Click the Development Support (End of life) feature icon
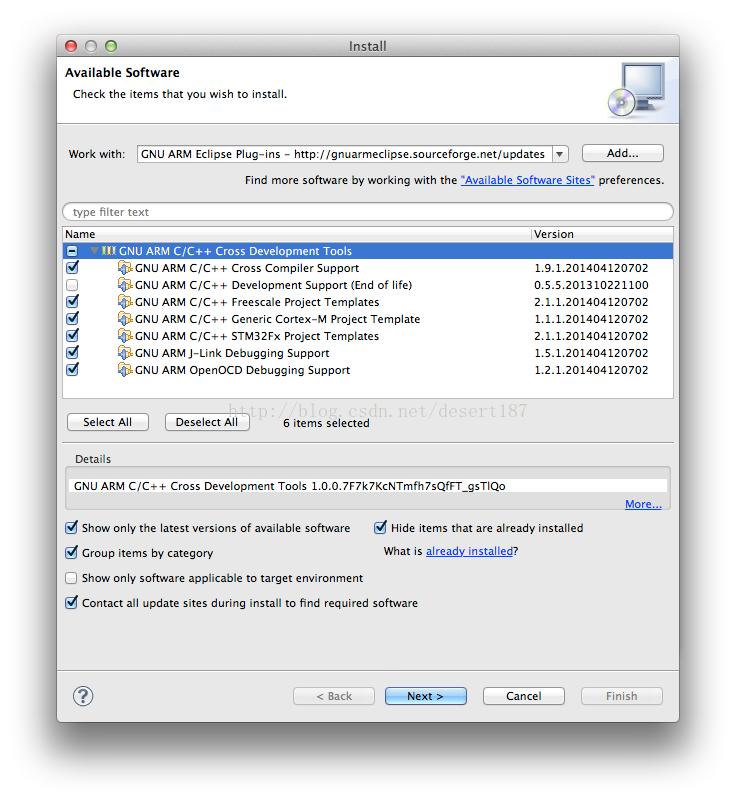 [125, 285]
